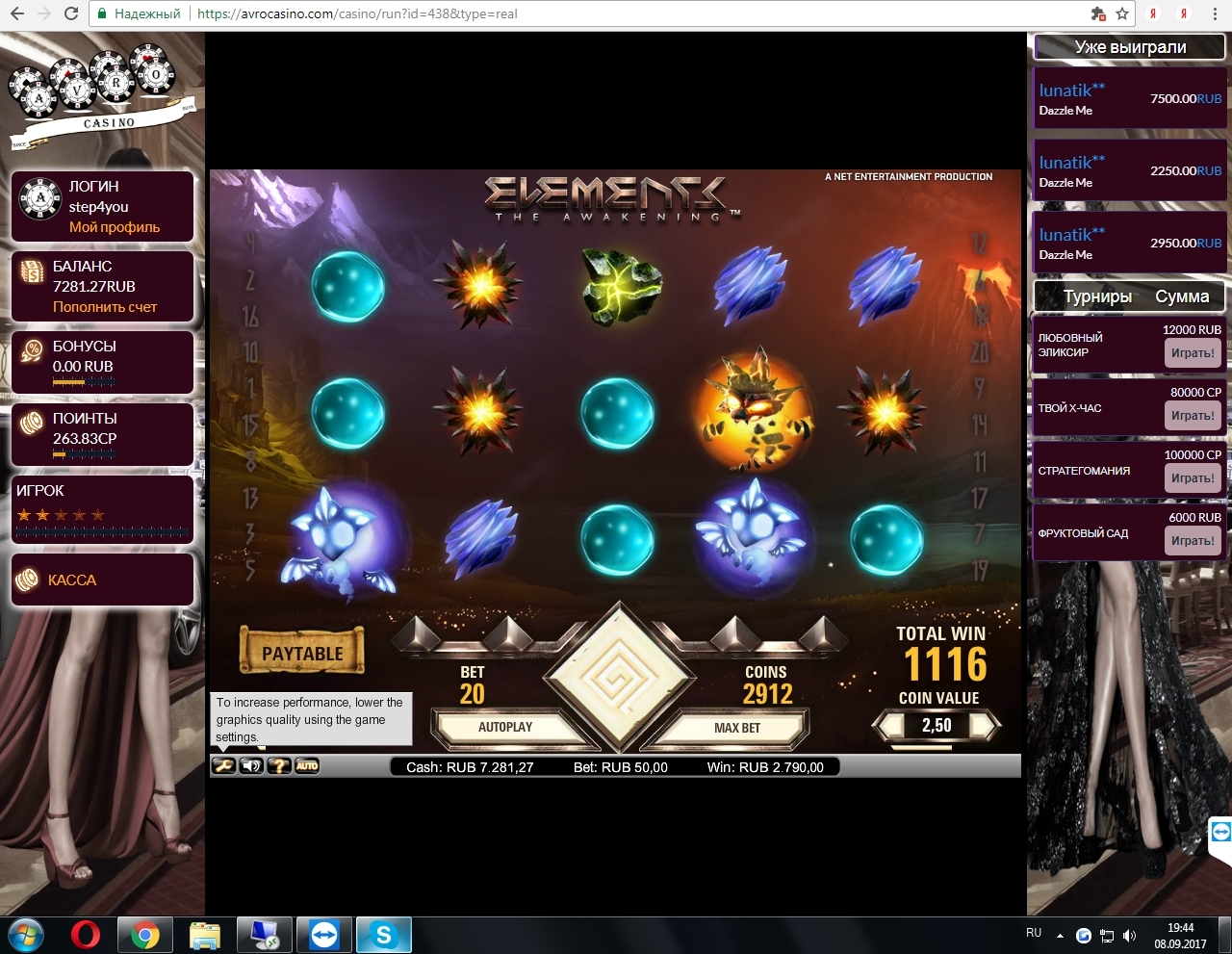Open lunatik's 2950.00 RUB win entry
1232x954 pixels.
(x=1130, y=243)
